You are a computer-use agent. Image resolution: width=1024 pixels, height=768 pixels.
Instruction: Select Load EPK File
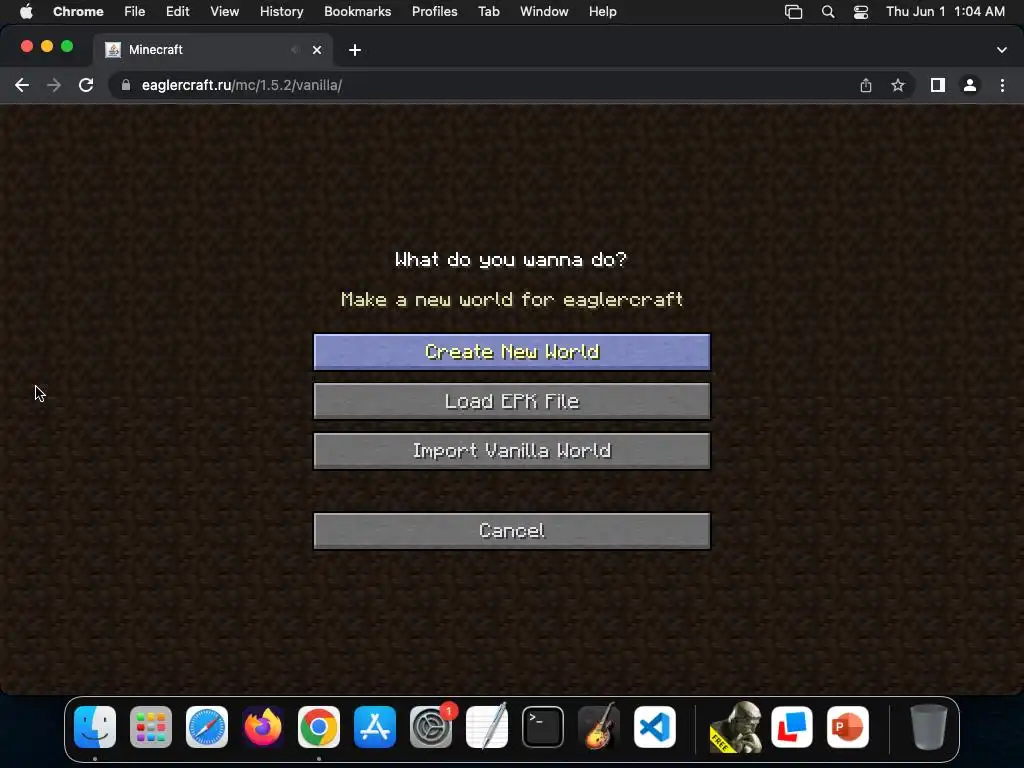pos(511,401)
